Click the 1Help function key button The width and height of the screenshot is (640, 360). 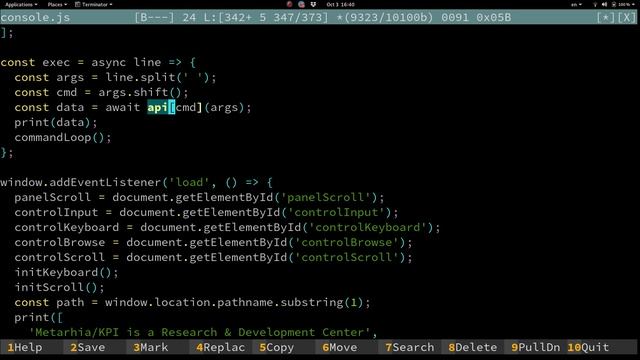(x=25, y=347)
